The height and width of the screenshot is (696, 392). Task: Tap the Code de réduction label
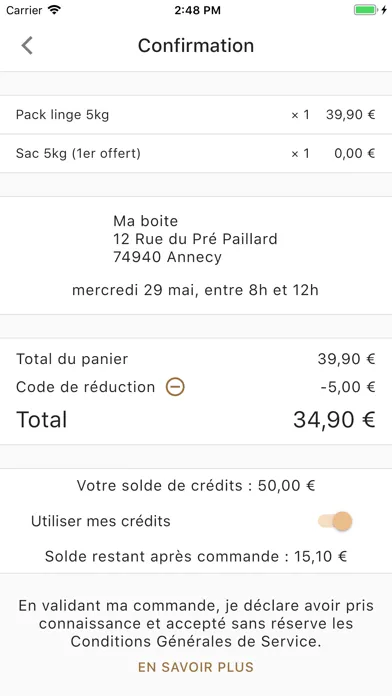86,387
